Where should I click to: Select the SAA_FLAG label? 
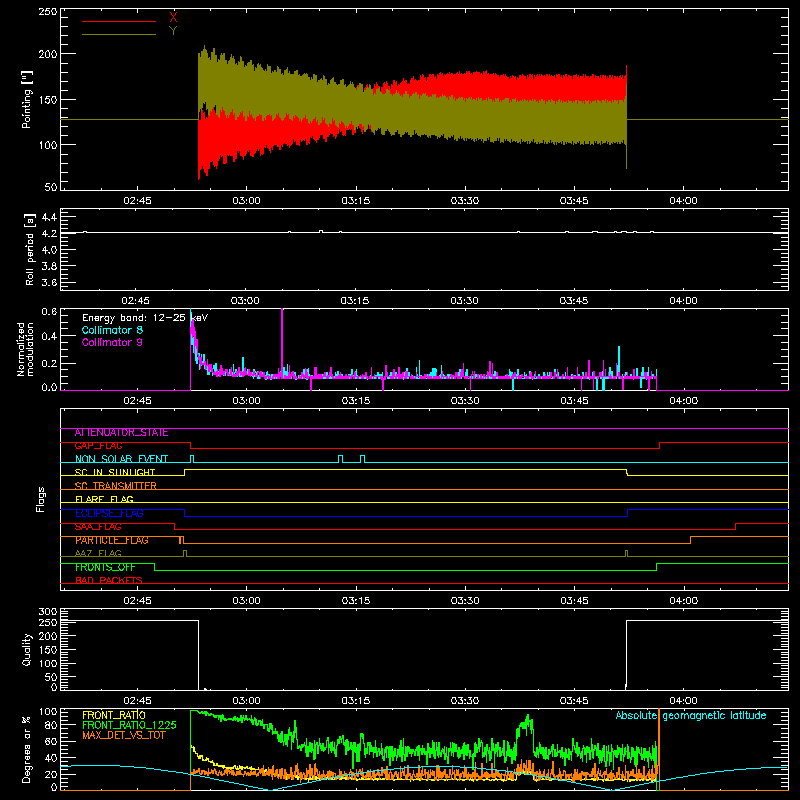98,527
